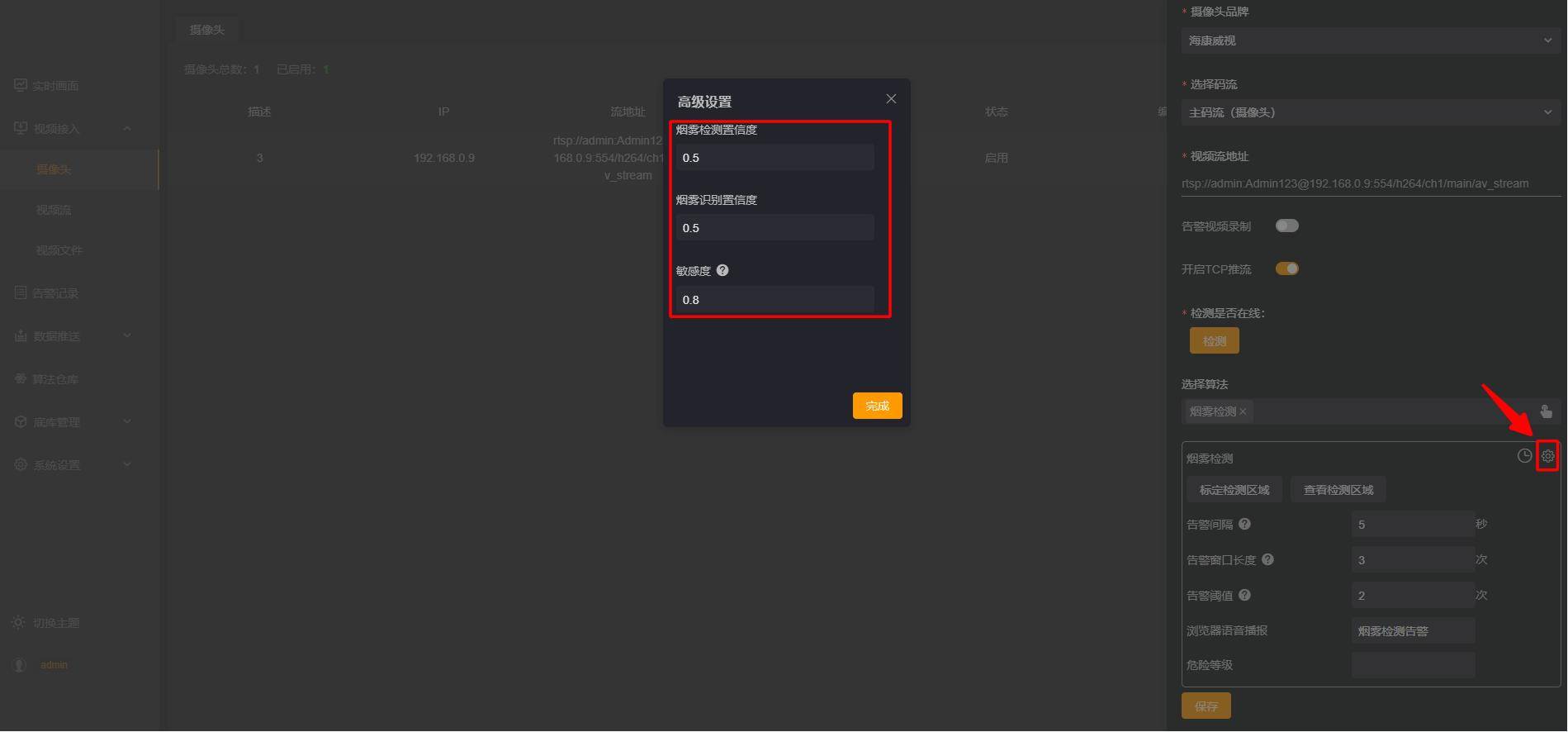The height and width of the screenshot is (732, 1568).
Task: Open 告警记录 in the sidebar
Action: [x=54, y=293]
